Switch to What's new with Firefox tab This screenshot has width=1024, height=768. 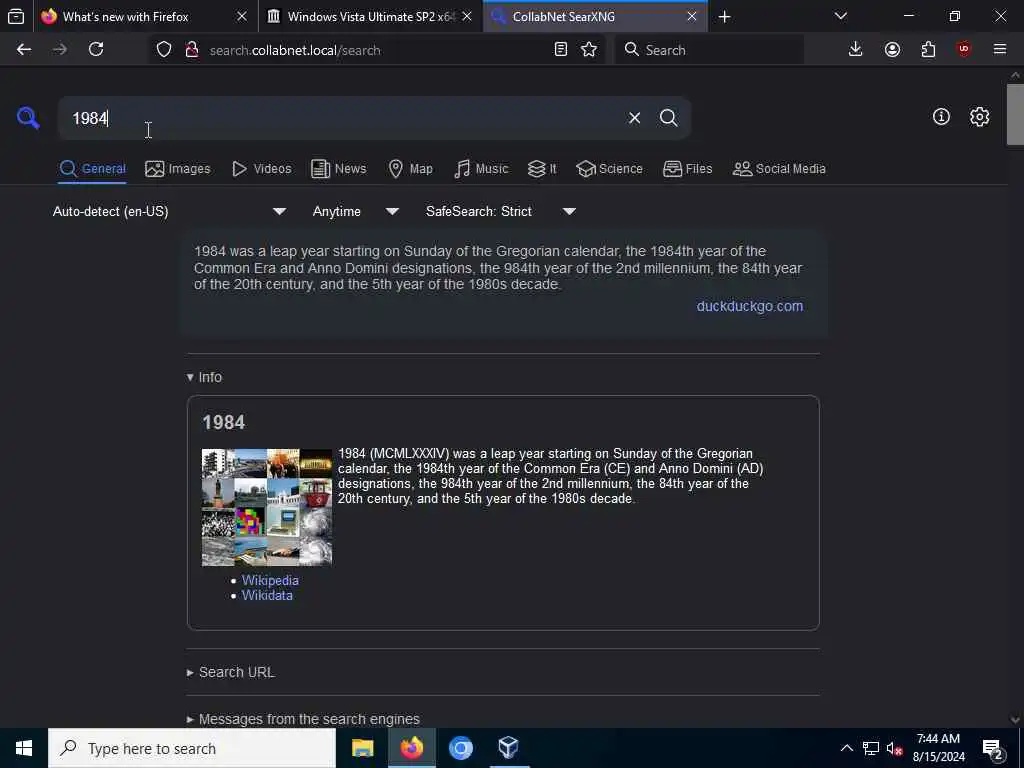(145, 16)
